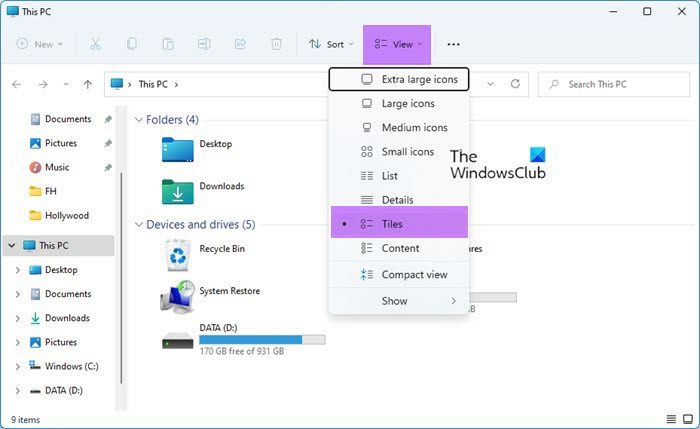The image size is (700, 429).
Task: Click DATA (D:) capacity bar
Action: pos(262,340)
